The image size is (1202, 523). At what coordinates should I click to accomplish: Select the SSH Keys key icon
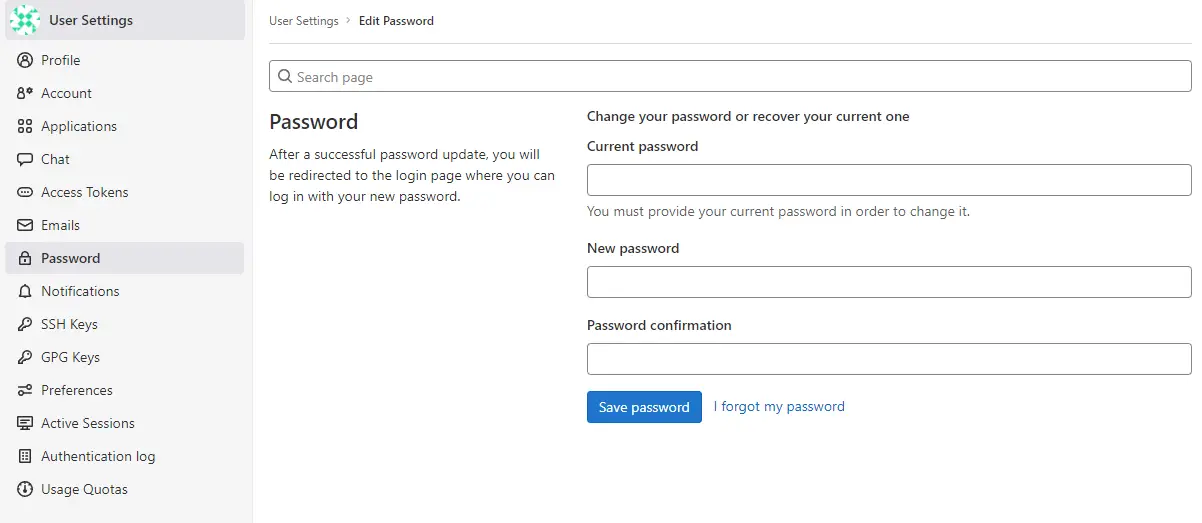click(x=25, y=324)
